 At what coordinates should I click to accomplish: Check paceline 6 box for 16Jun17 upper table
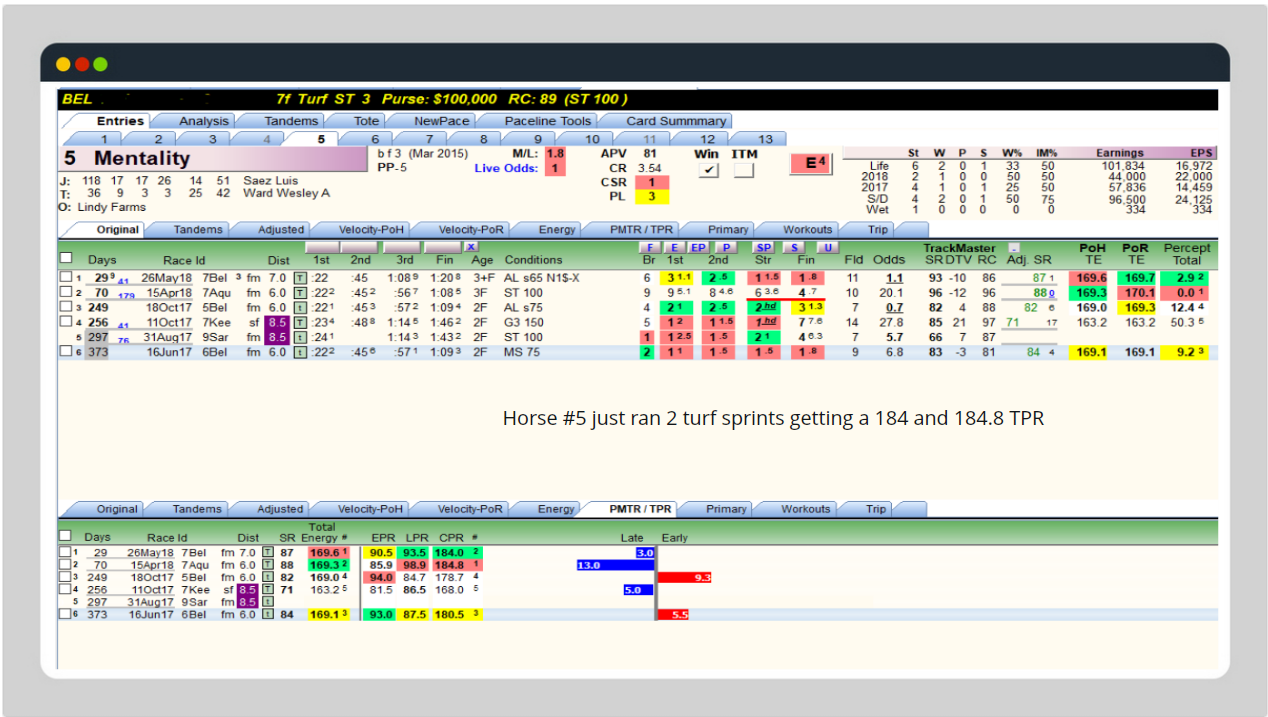[x=66, y=352]
